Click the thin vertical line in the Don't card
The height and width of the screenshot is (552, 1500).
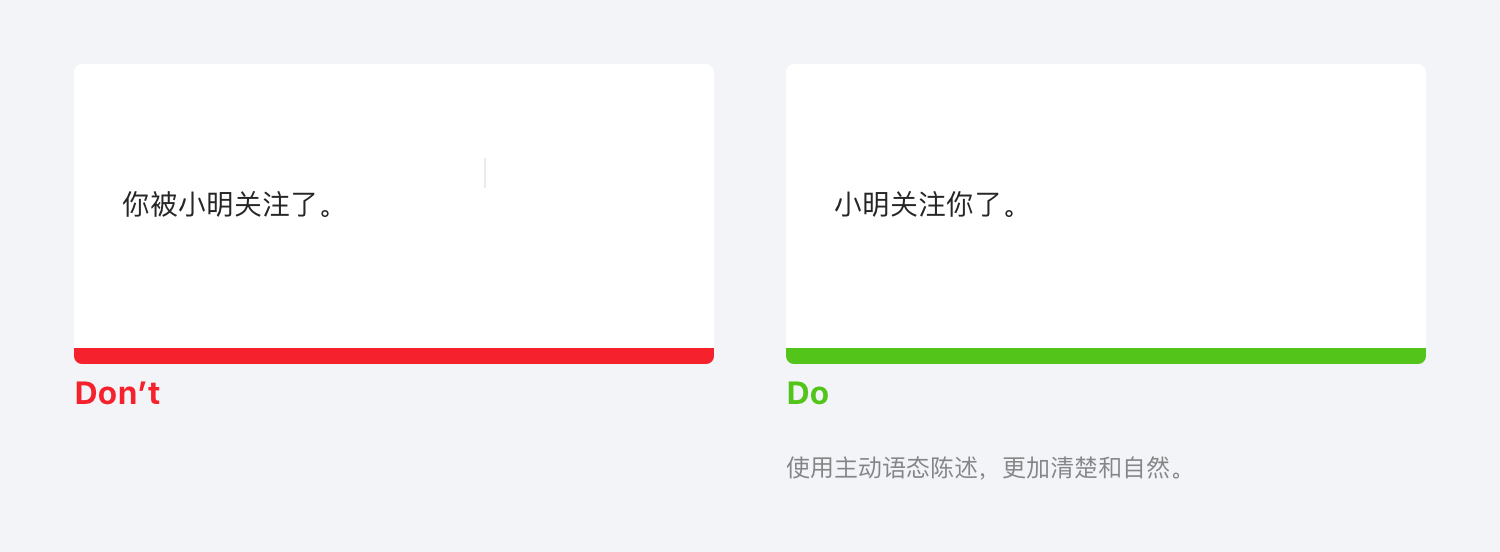(x=485, y=173)
